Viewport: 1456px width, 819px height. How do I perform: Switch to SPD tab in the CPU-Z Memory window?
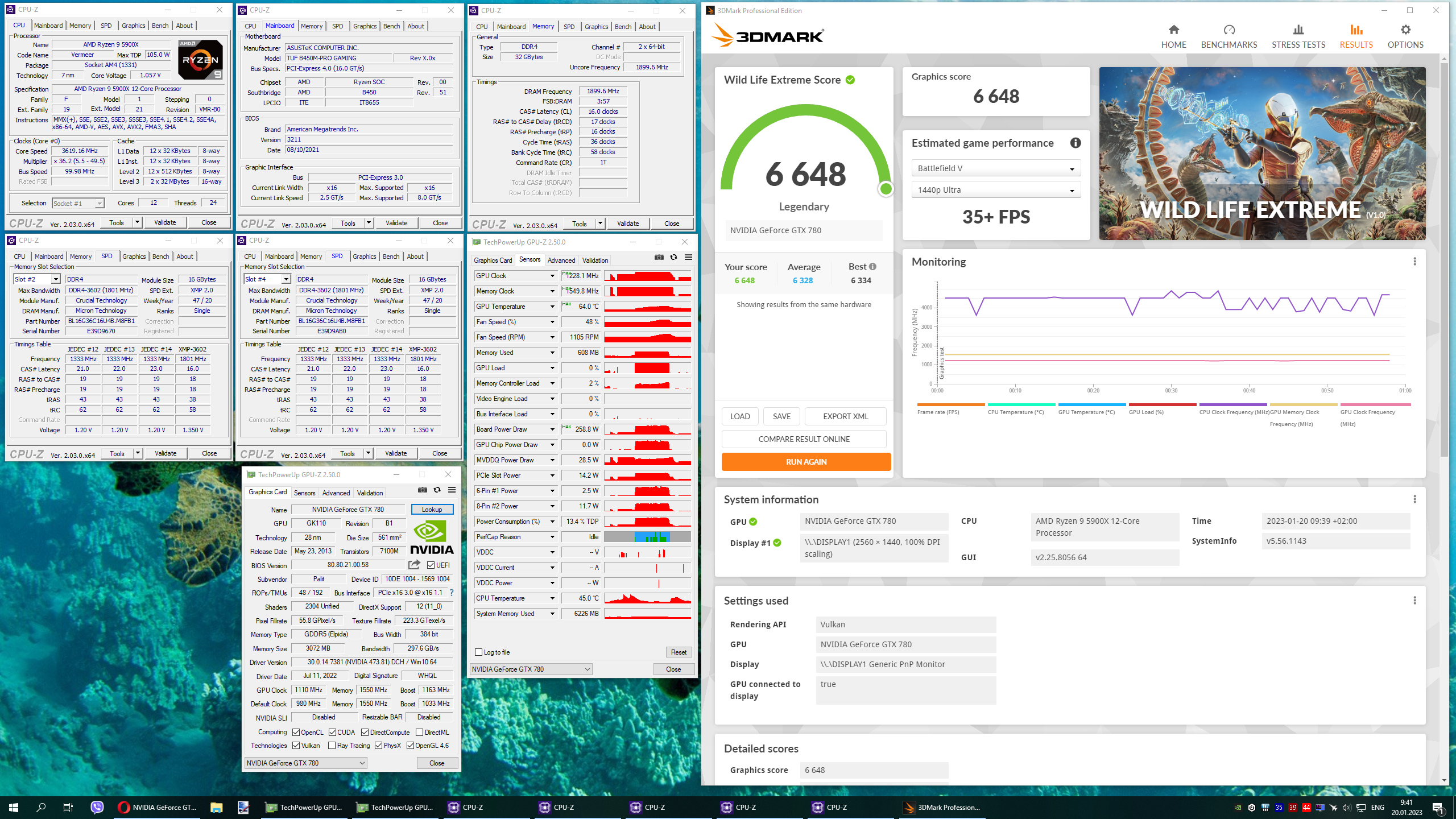[569, 27]
